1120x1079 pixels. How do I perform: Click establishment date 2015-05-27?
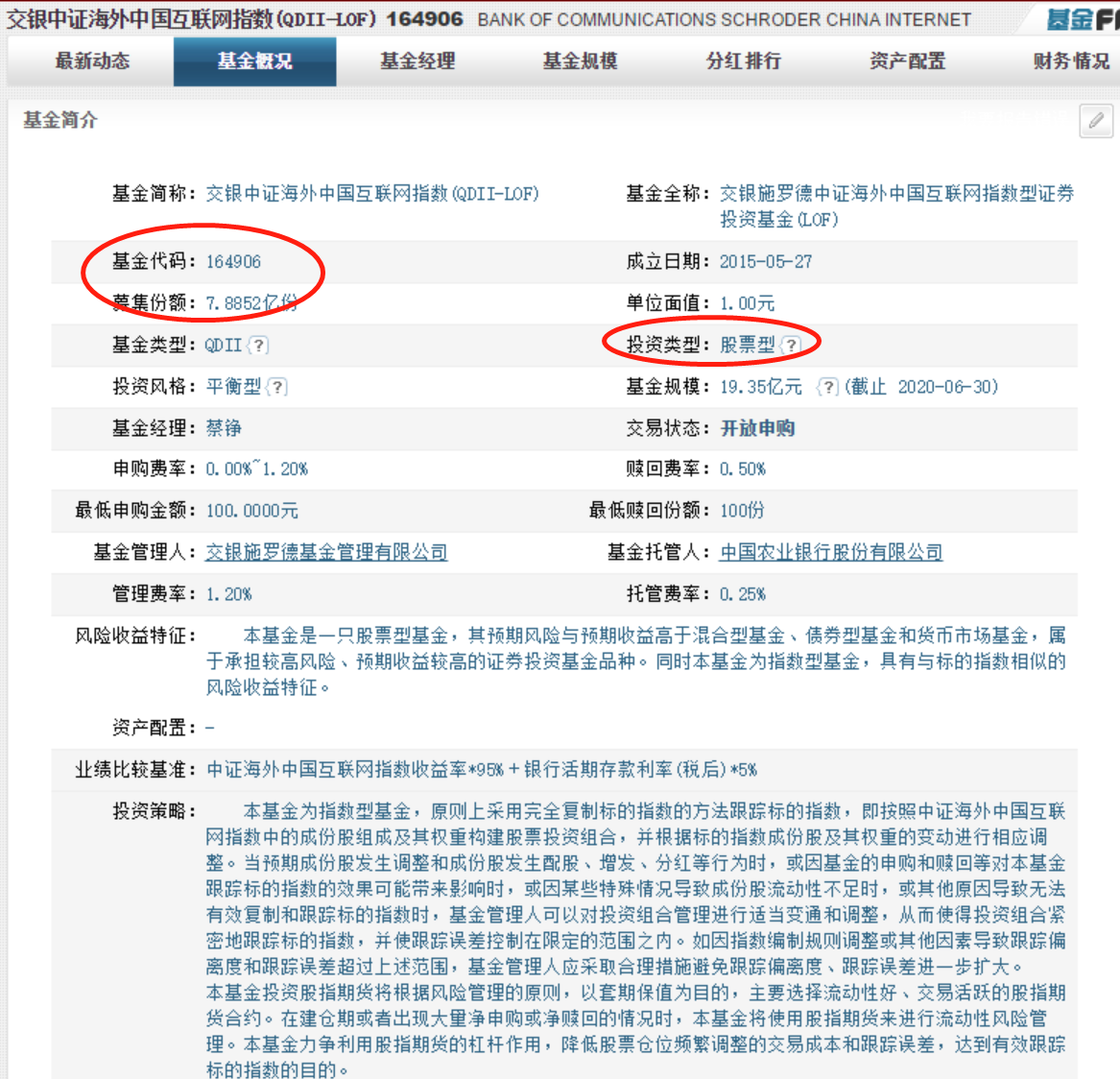[x=766, y=262]
